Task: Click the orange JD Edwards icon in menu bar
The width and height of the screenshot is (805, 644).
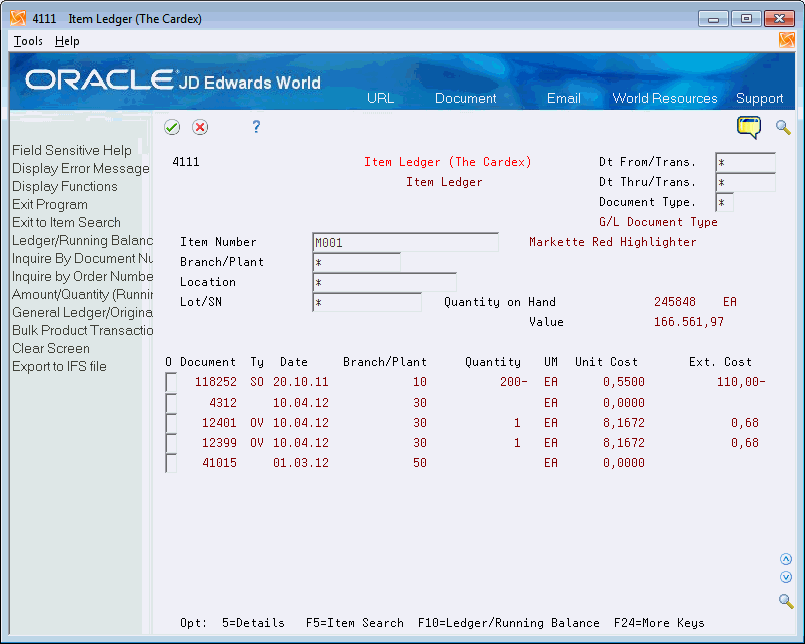Action: tap(786, 40)
